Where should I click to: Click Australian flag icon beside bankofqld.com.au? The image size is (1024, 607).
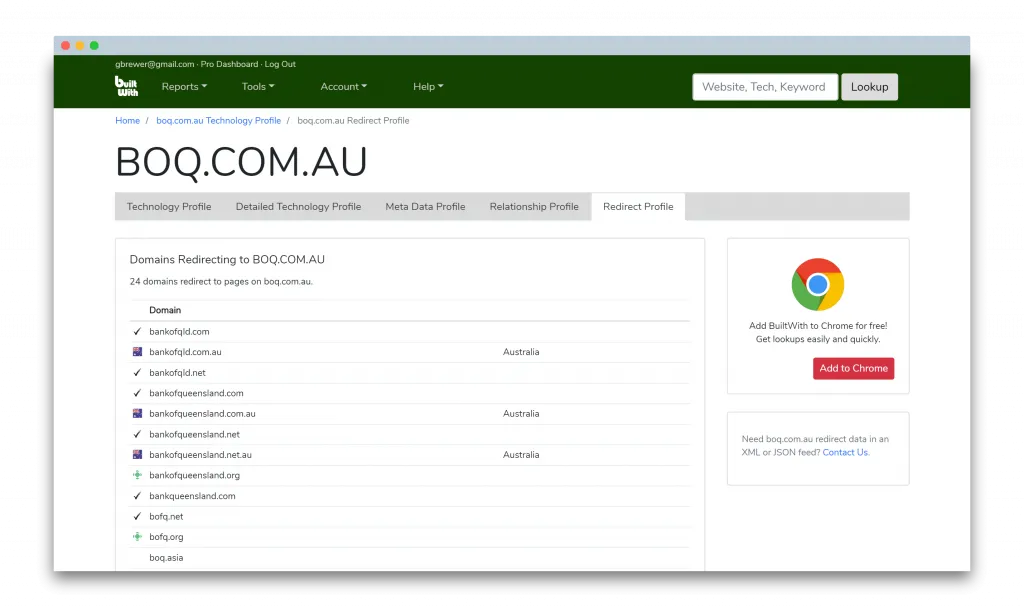pyautogui.click(x=137, y=352)
